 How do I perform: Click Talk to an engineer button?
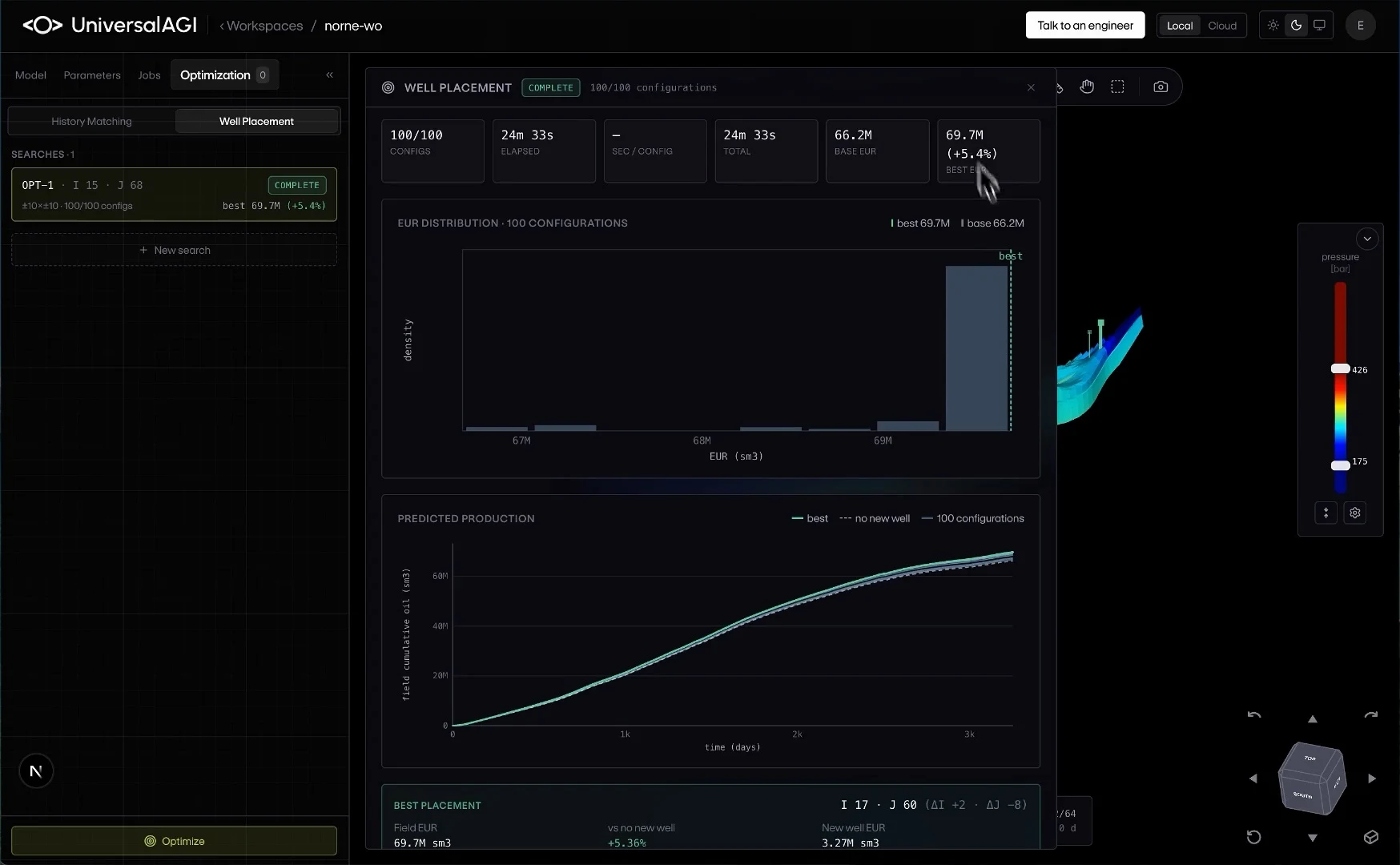pyautogui.click(x=1085, y=26)
